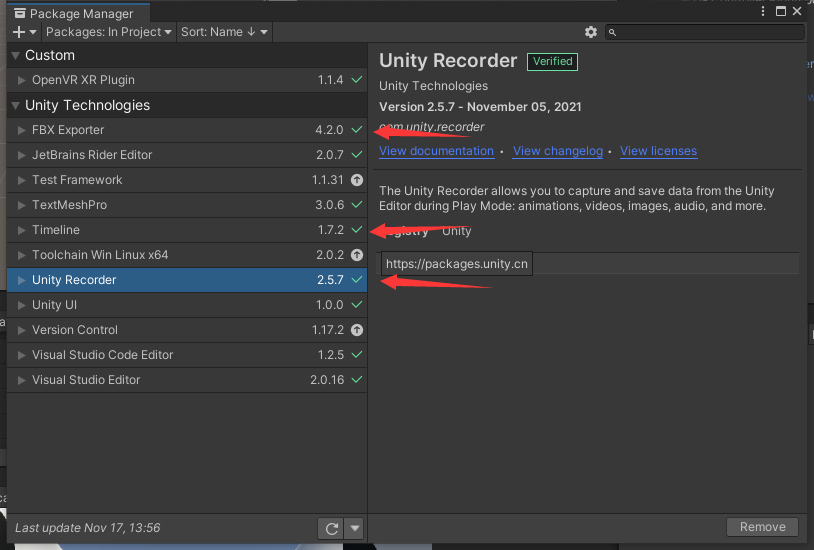
Task: Click the https://packages.unity.cn tooltip text
Action: click(457, 264)
